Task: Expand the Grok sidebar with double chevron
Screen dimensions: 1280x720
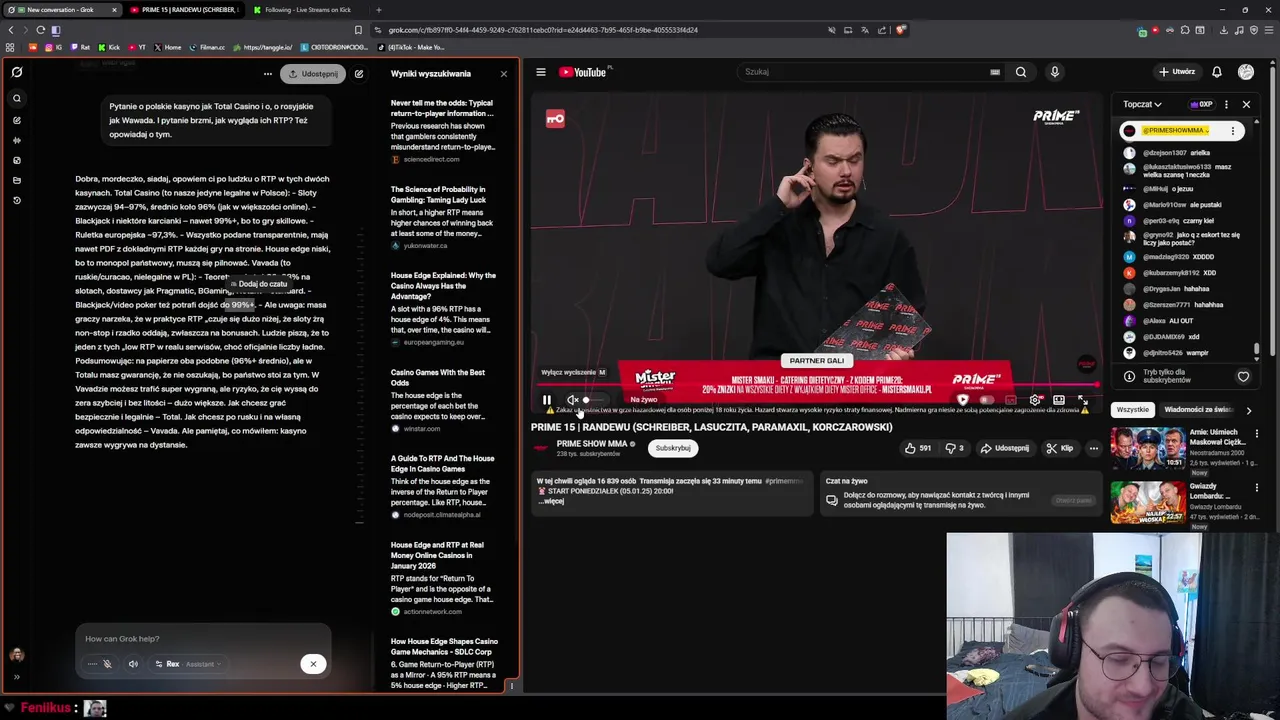Action: point(16,677)
